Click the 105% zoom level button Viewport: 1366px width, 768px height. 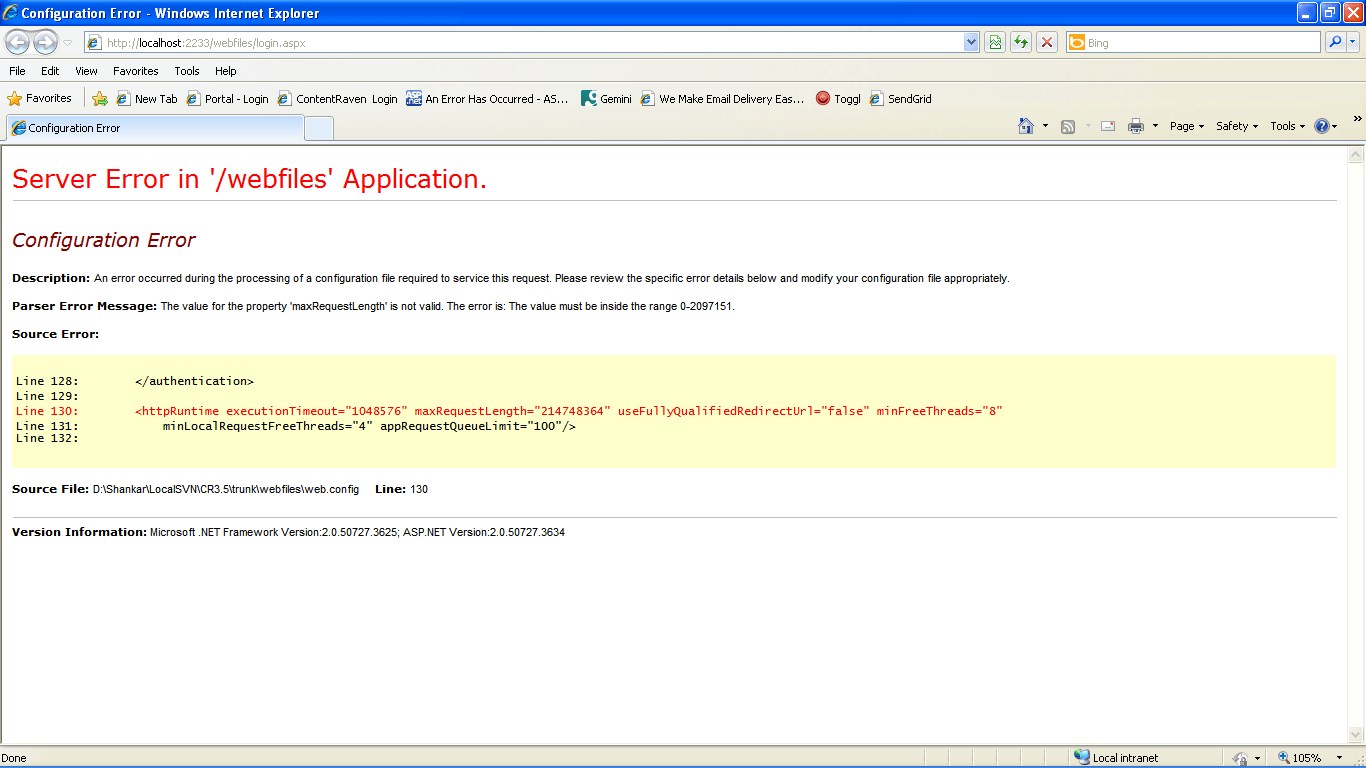pyautogui.click(x=1300, y=758)
